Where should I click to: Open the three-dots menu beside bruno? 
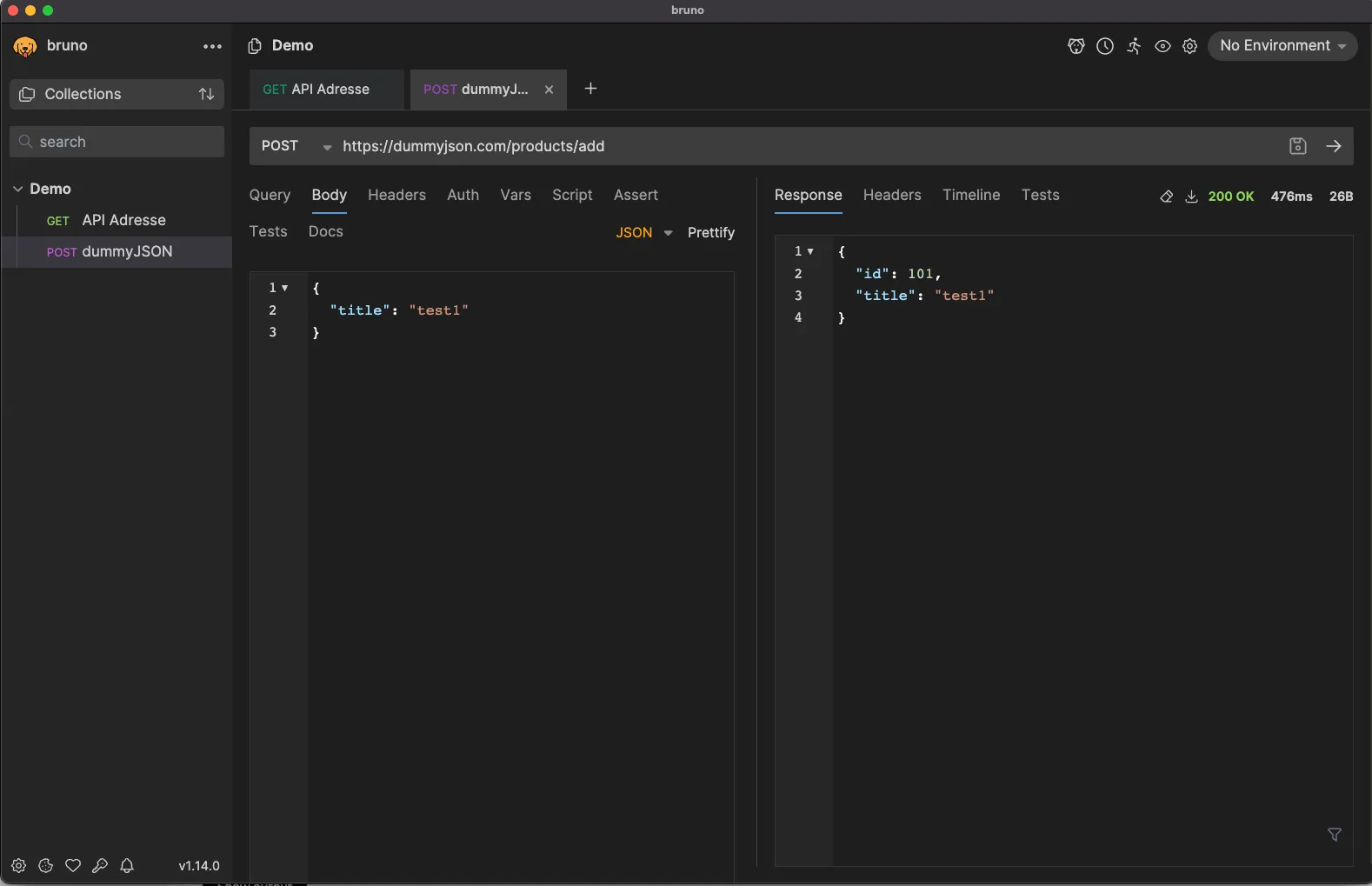coord(212,47)
